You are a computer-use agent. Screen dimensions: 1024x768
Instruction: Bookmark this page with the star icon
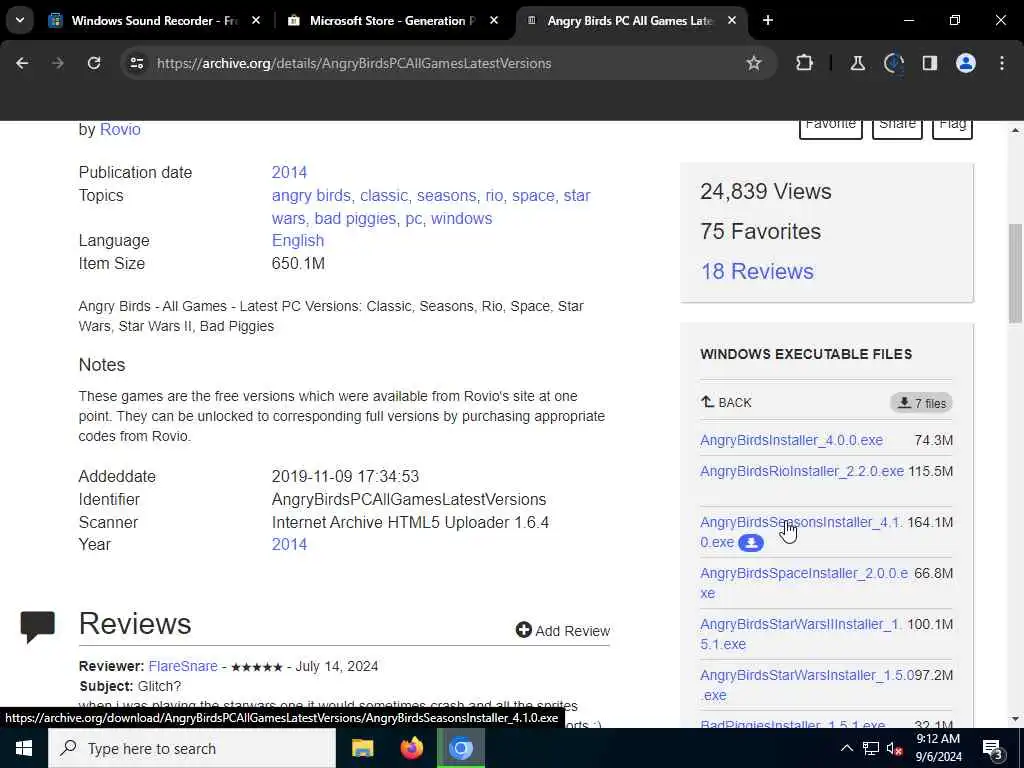(754, 63)
